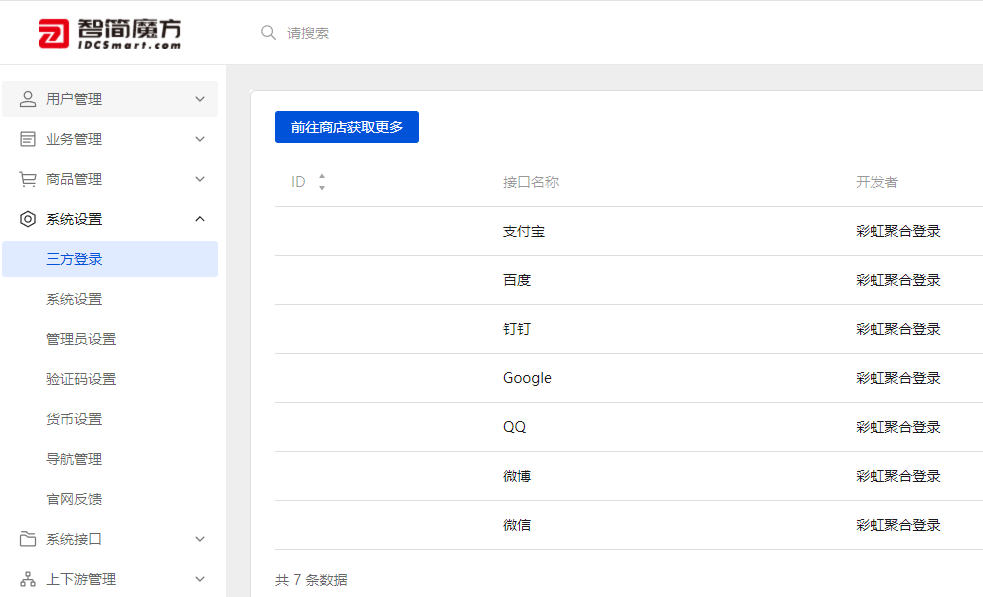The height and width of the screenshot is (597, 983).
Task: Expand the 上下游管理 menu chevron
Action: [x=200, y=579]
